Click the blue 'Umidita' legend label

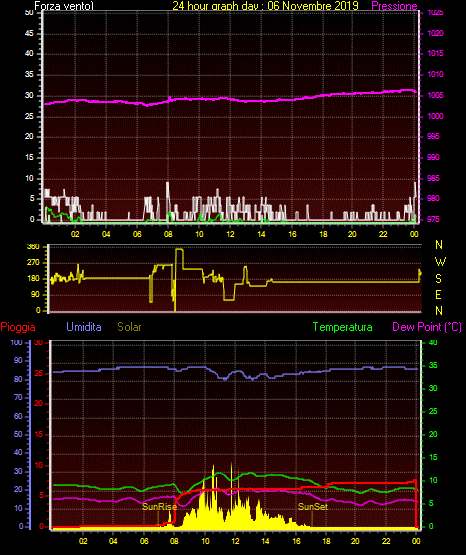click(84, 327)
